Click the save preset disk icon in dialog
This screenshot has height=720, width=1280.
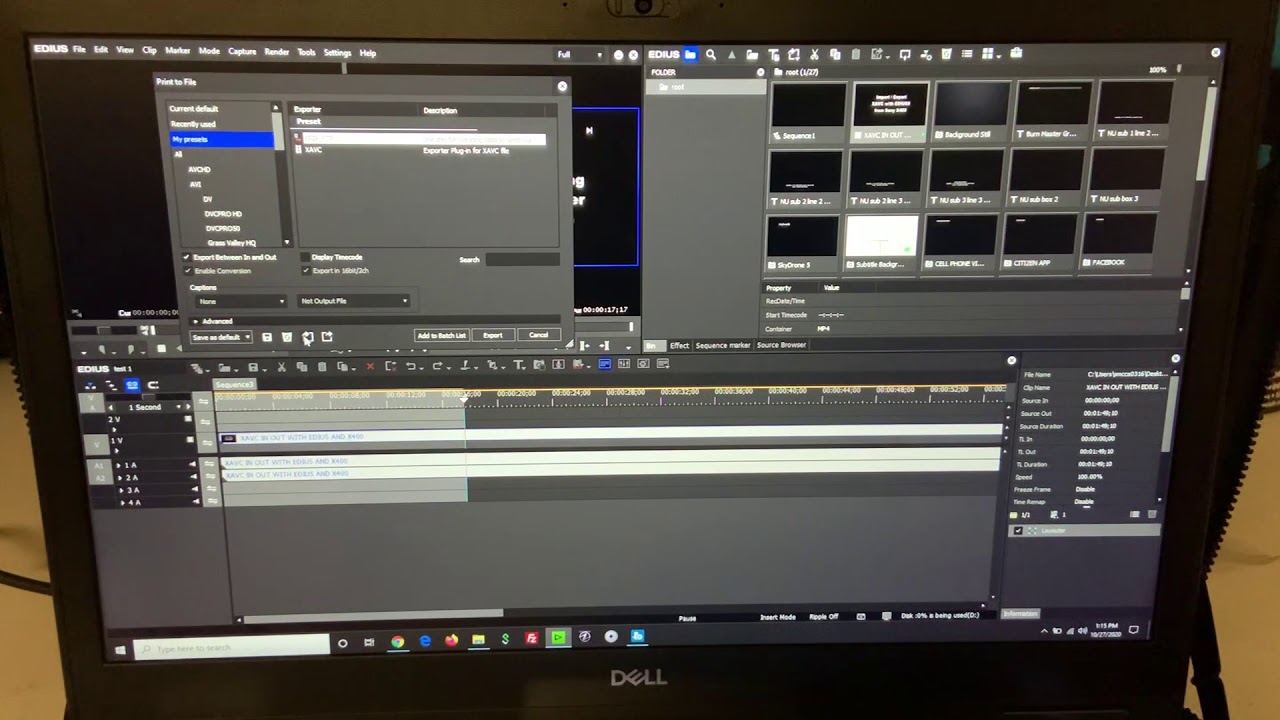tap(267, 337)
